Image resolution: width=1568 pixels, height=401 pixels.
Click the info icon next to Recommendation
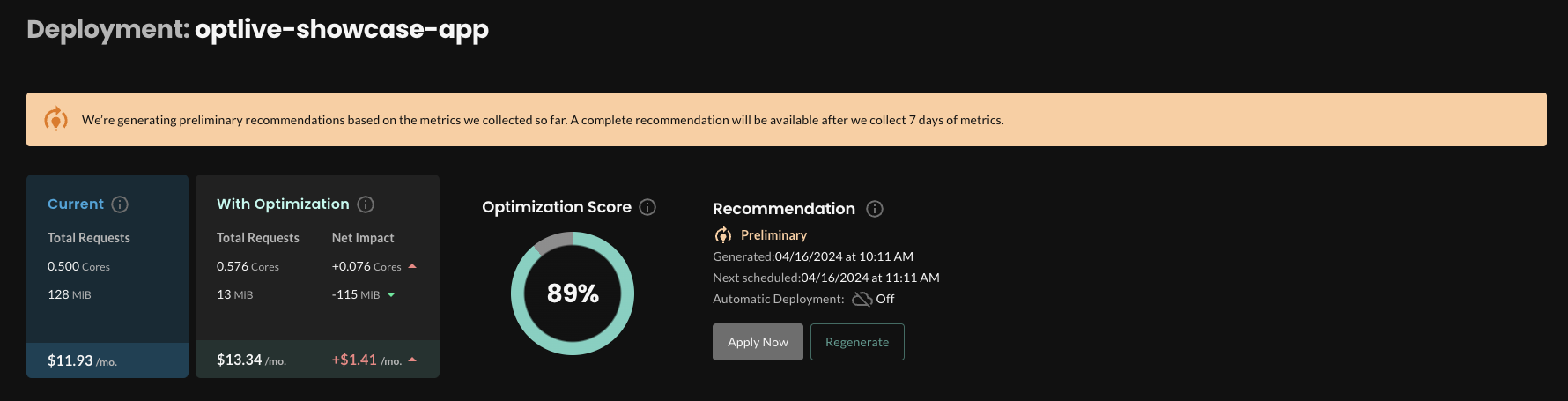(x=875, y=209)
